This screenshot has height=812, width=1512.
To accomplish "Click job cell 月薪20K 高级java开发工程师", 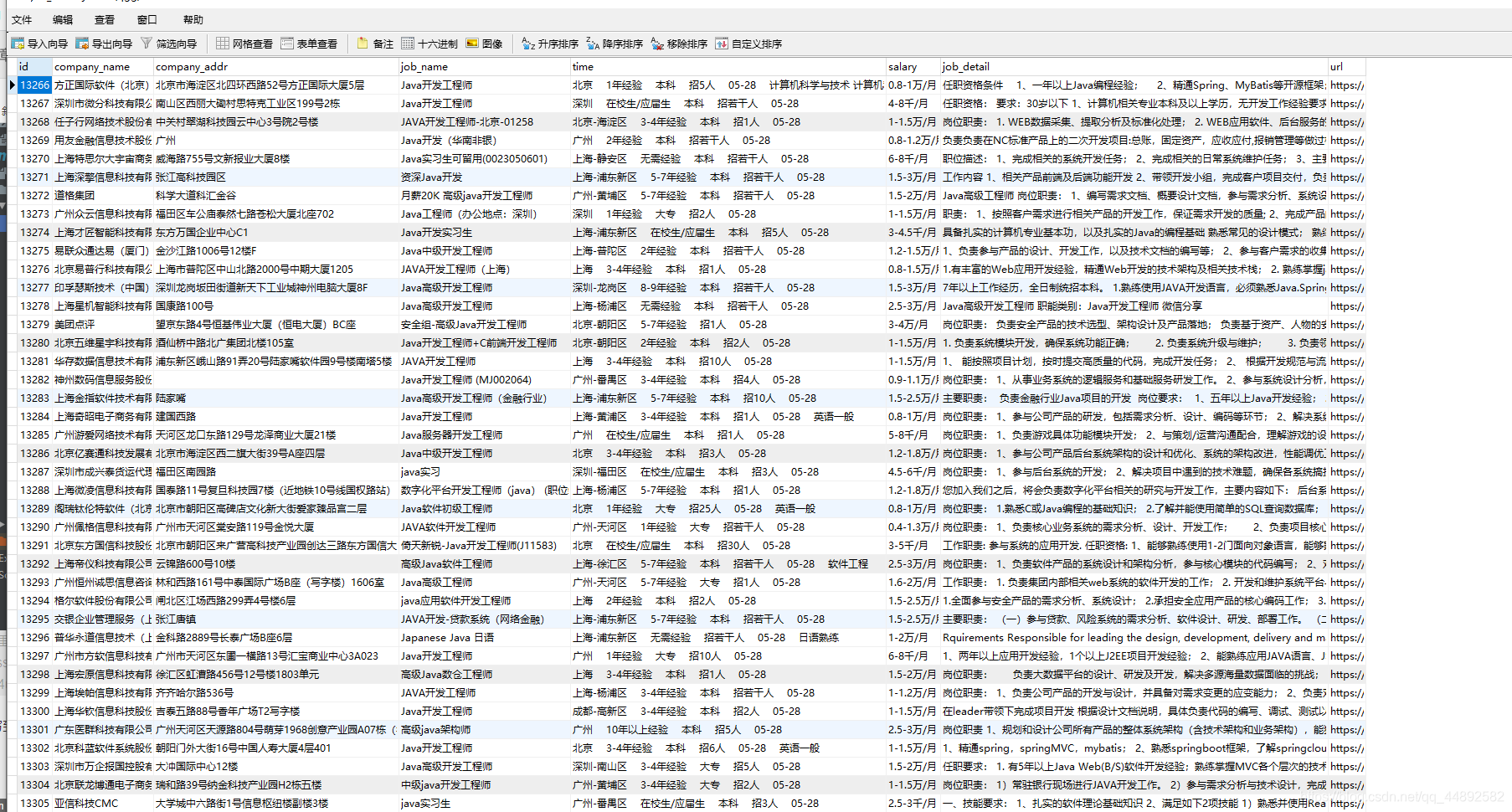I will (484, 195).
